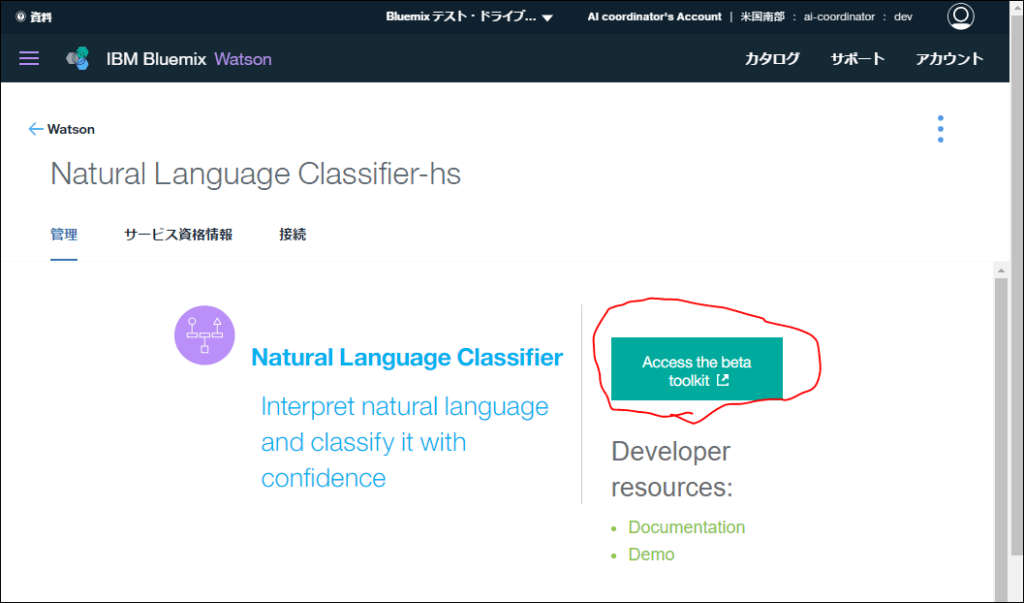Open the カタログ menu
Viewport: 1024px width, 603px height.
pos(772,59)
